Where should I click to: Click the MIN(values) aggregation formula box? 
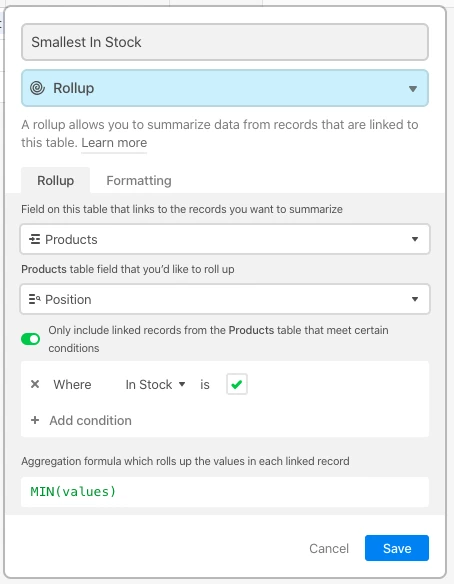(225, 492)
